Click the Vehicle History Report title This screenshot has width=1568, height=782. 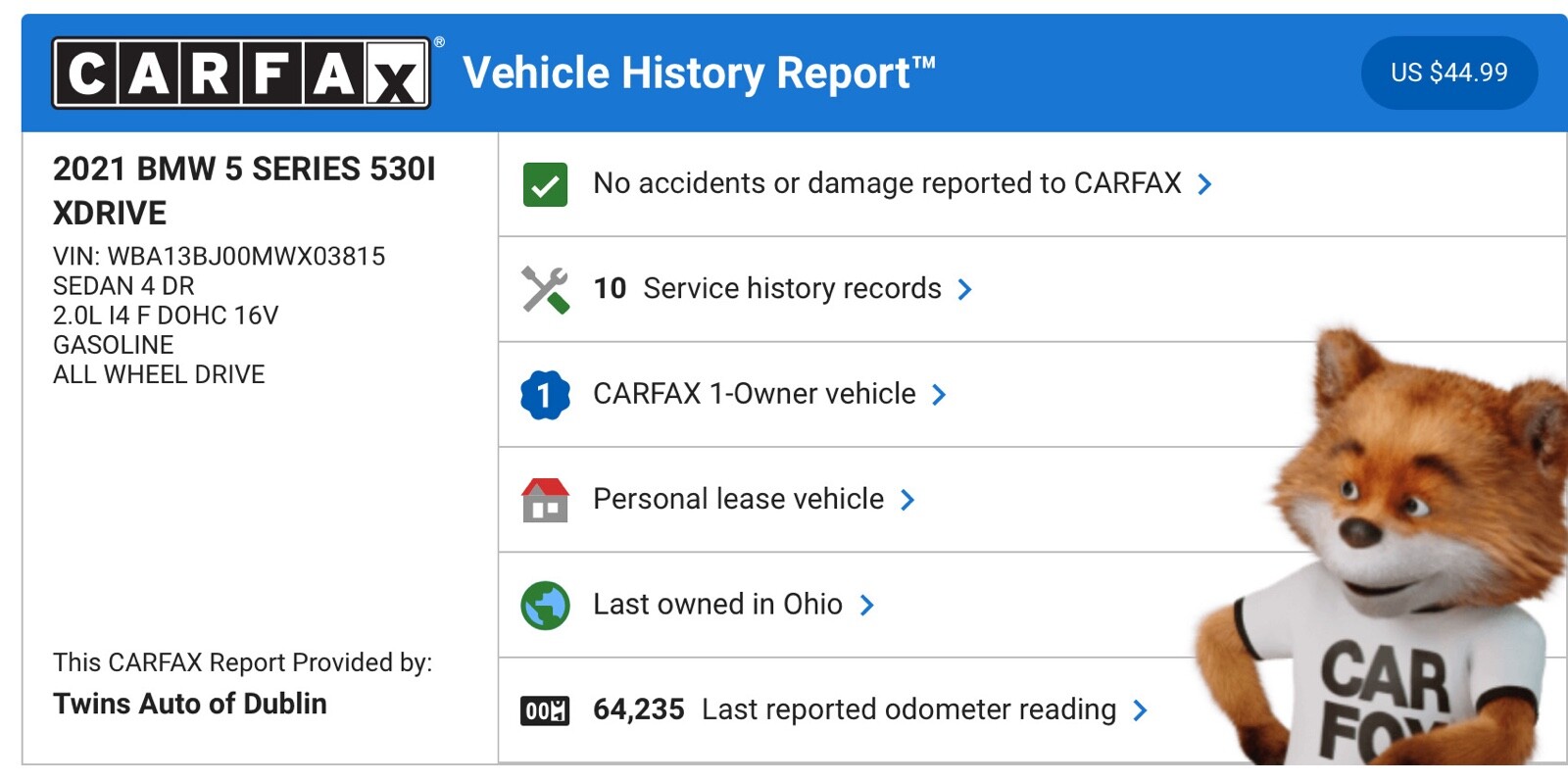(x=698, y=73)
